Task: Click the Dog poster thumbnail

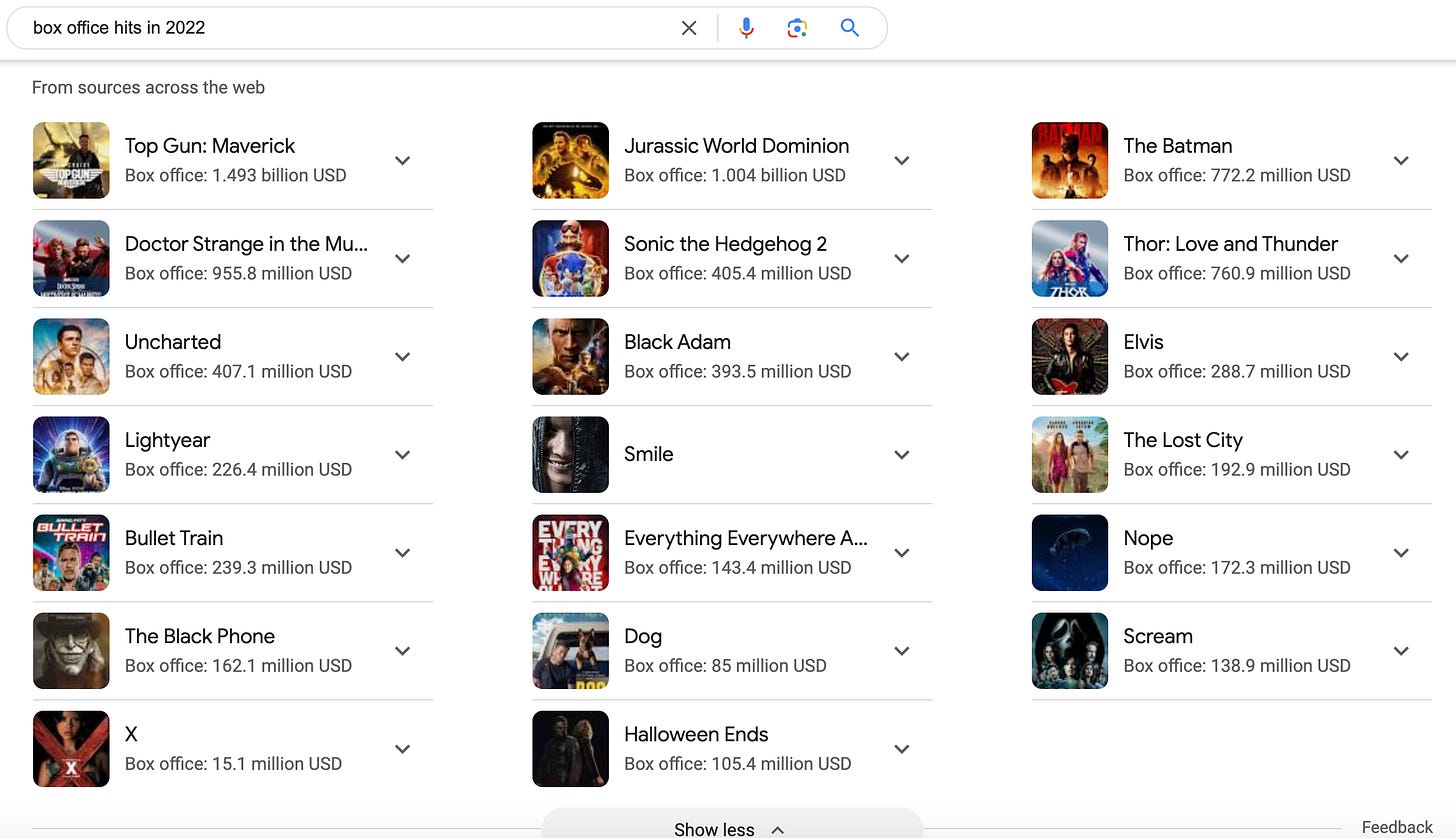Action: pos(570,650)
